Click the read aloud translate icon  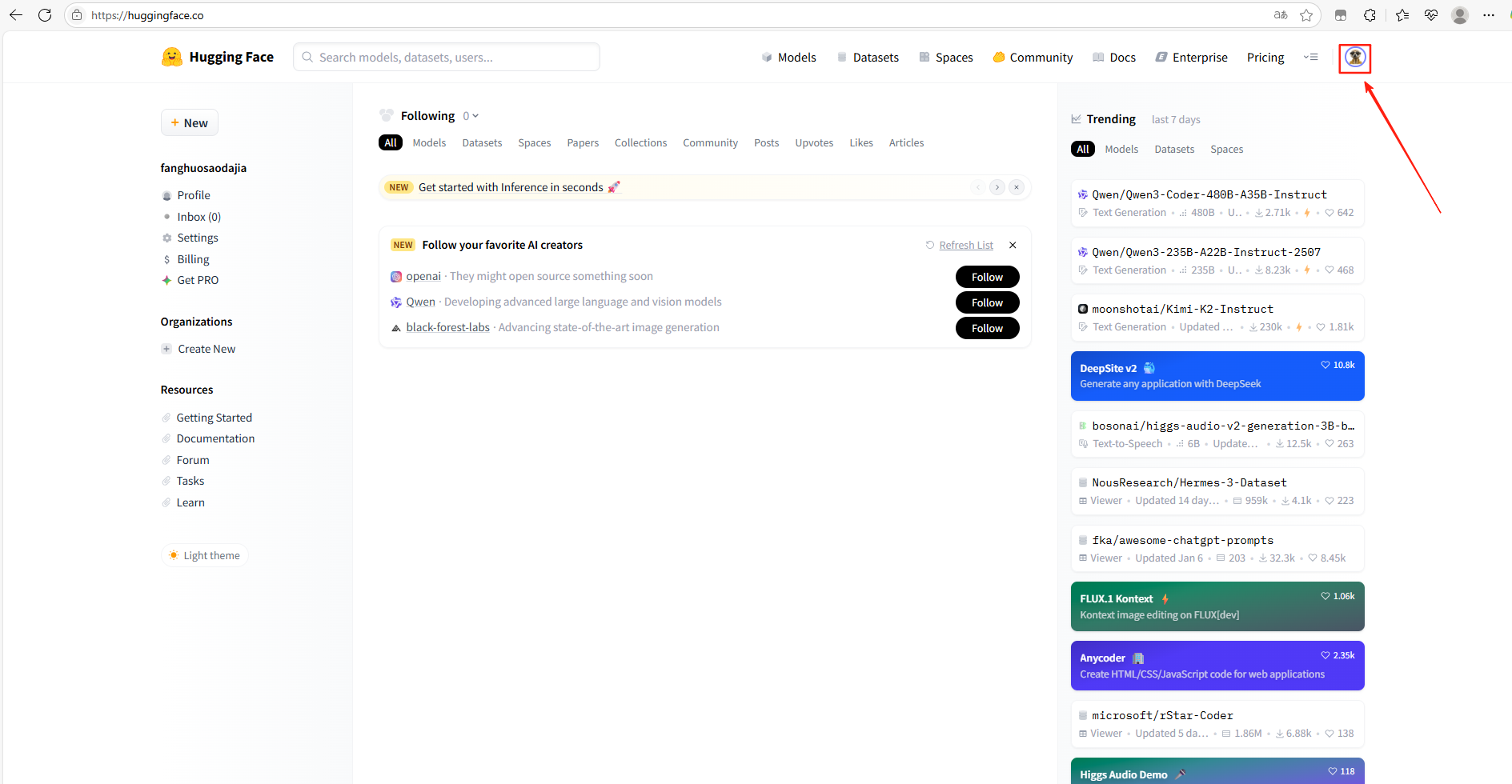pos(1281,15)
